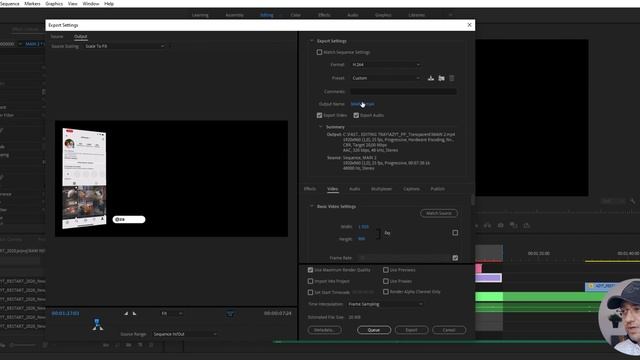Open the Publish tab

pyautogui.click(x=438, y=189)
